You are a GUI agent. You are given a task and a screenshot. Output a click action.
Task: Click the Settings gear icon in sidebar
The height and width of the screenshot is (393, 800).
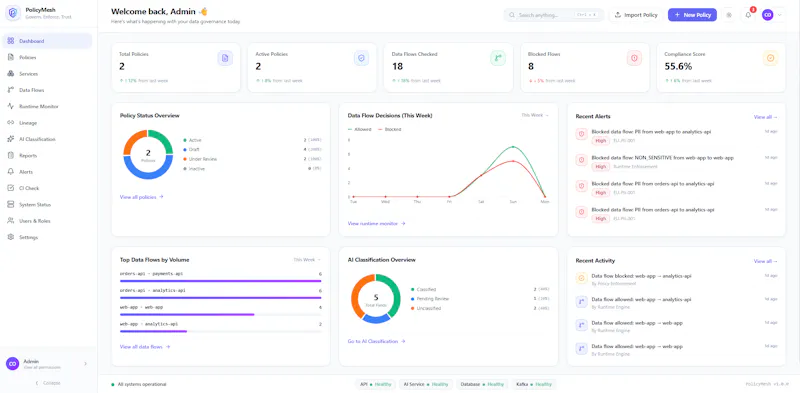pos(11,237)
